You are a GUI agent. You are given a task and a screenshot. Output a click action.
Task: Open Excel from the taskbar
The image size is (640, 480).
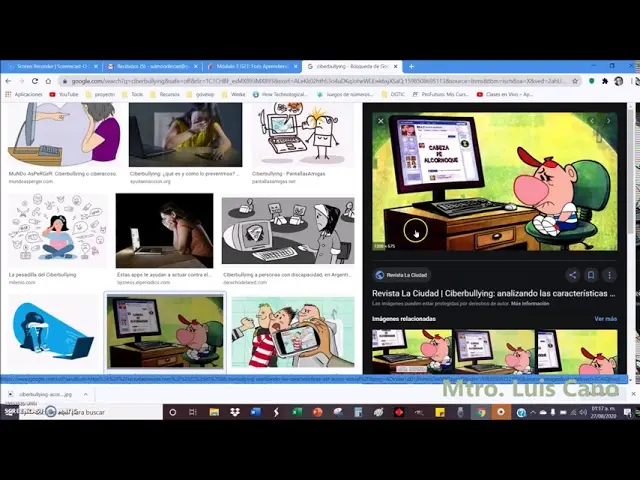click(297, 412)
